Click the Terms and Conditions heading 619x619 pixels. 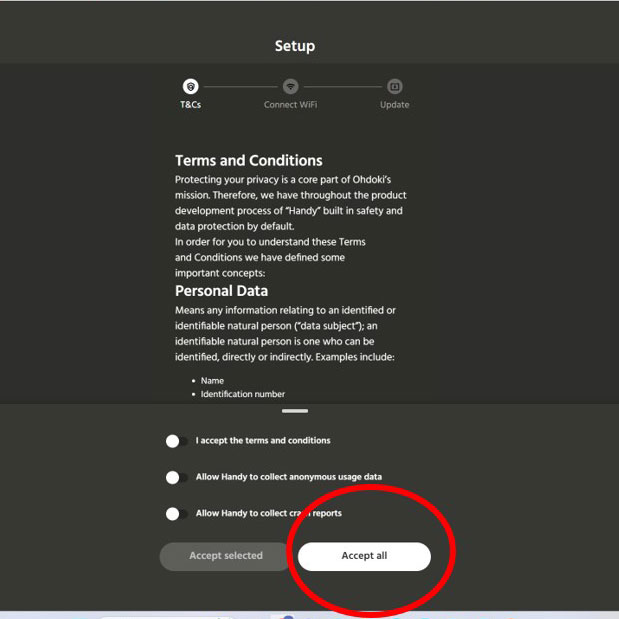(x=248, y=160)
